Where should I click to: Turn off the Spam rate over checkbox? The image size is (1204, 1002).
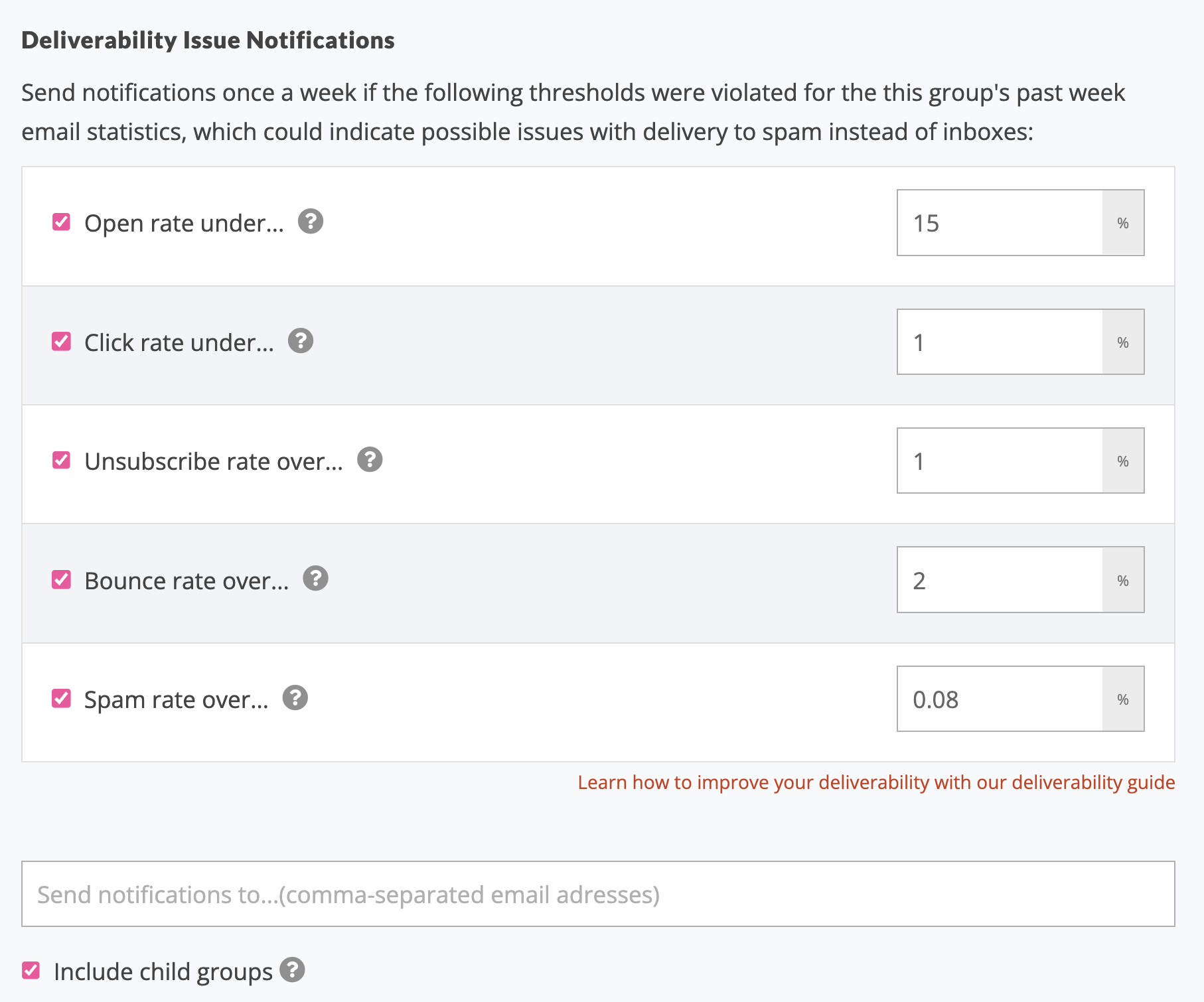tap(62, 699)
